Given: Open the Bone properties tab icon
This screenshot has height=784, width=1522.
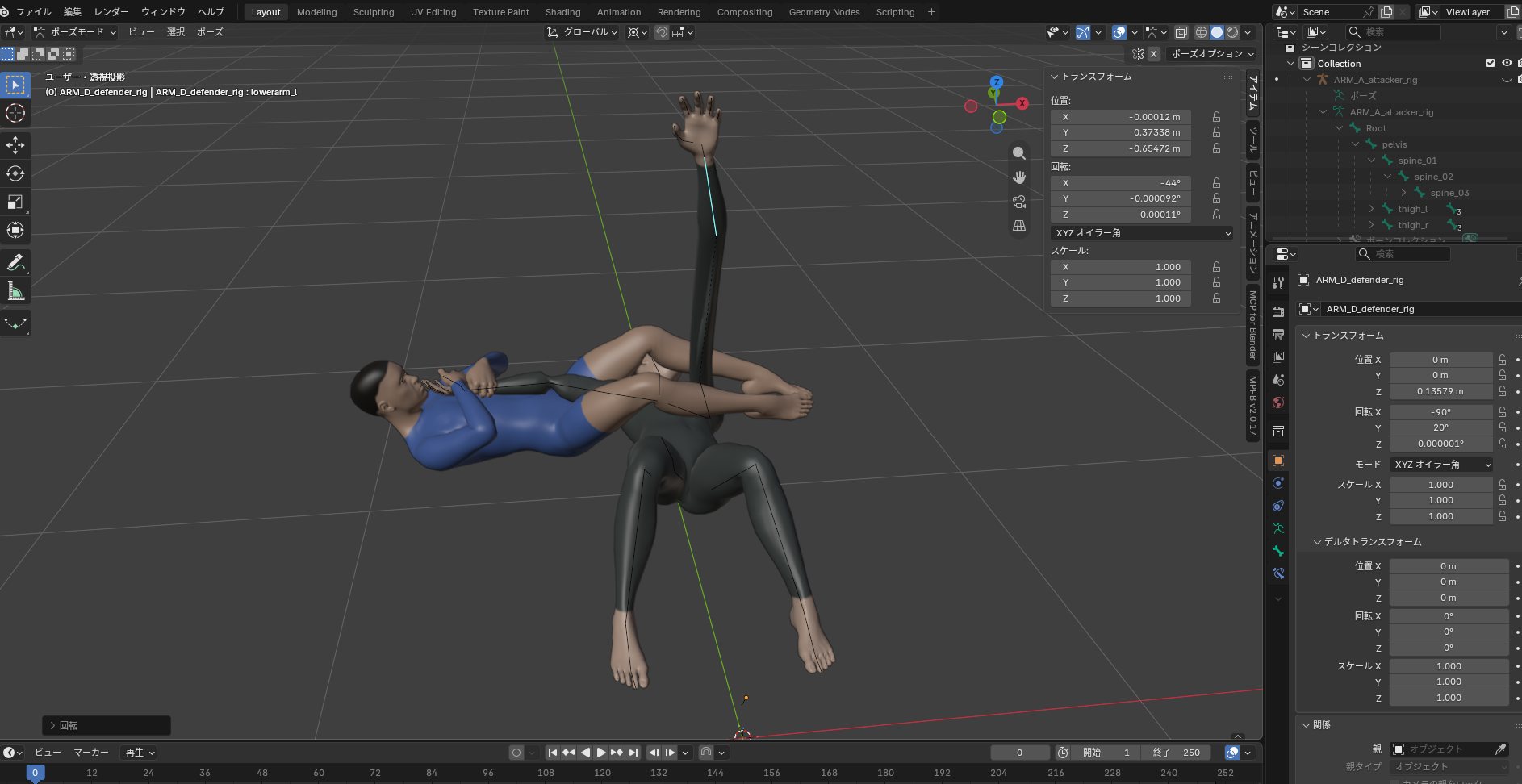Looking at the screenshot, I should click(1278, 551).
